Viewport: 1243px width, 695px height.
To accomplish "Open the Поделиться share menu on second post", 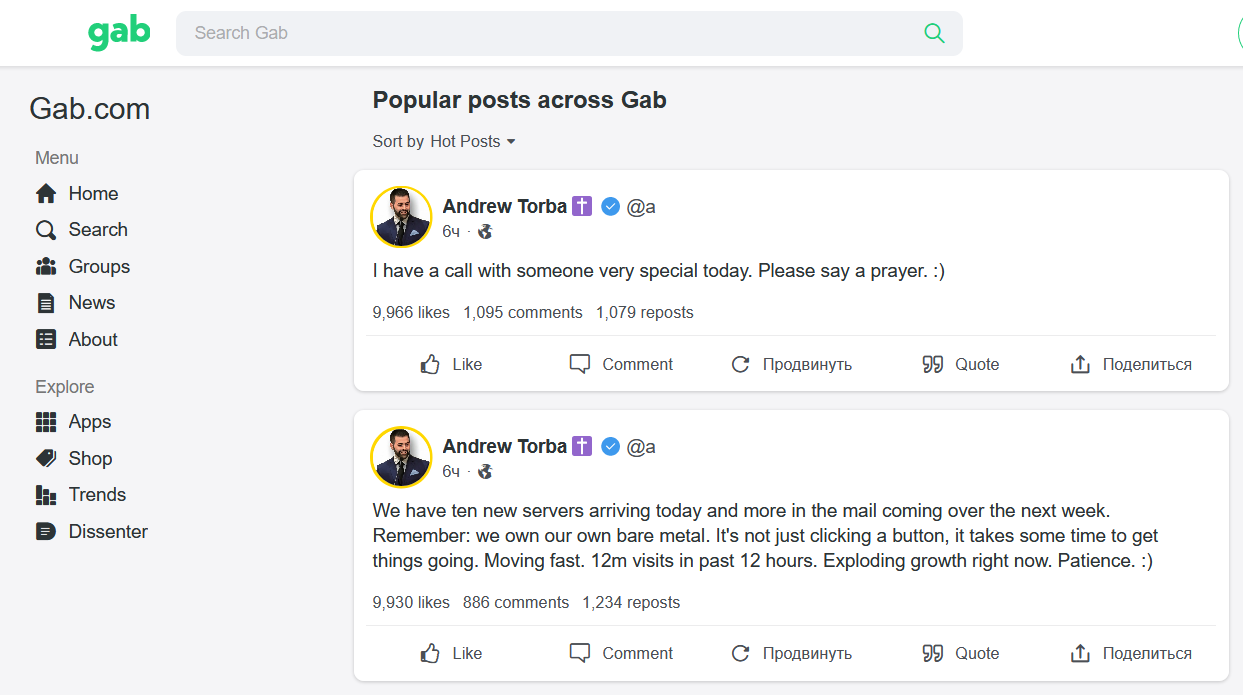I will click(x=1131, y=654).
